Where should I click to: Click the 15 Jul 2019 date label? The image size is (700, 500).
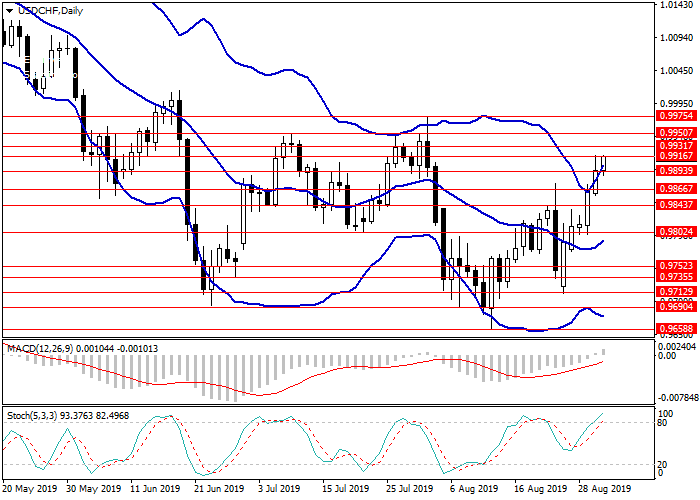pyautogui.click(x=345, y=490)
